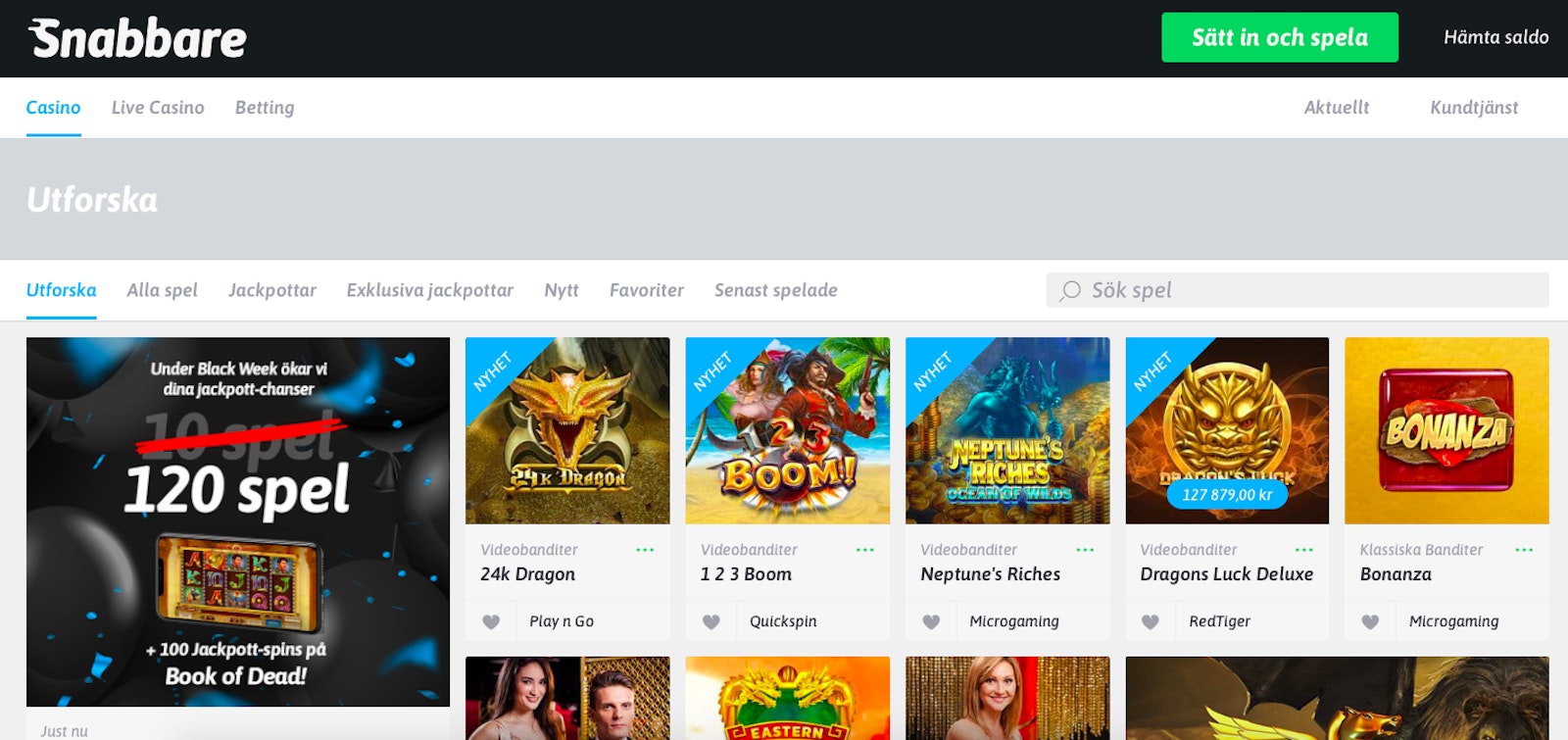
Task: Open the Jackpottar tab
Action: 271,290
